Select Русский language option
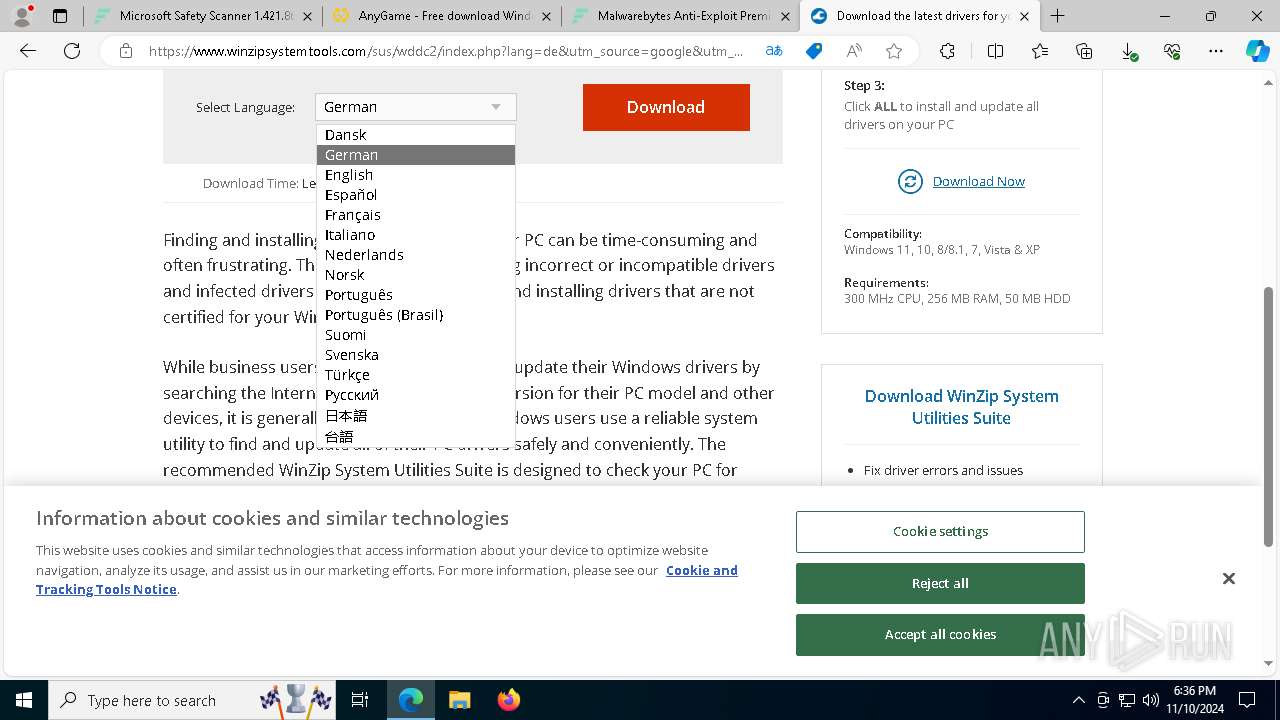 tap(416, 395)
